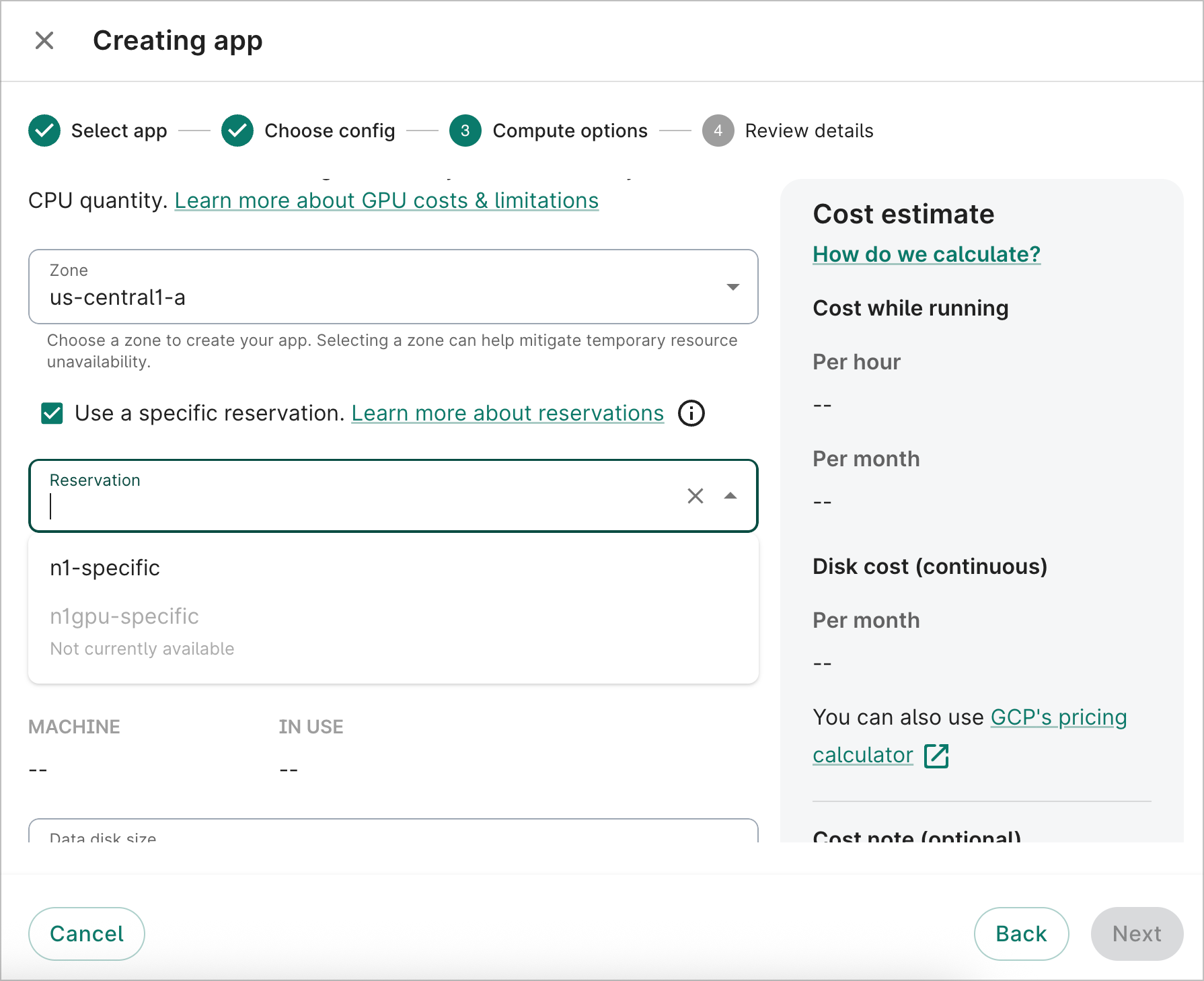1204x981 pixels.
Task: Clear the Reservation field with the X icon
Action: tap(695, 496)
